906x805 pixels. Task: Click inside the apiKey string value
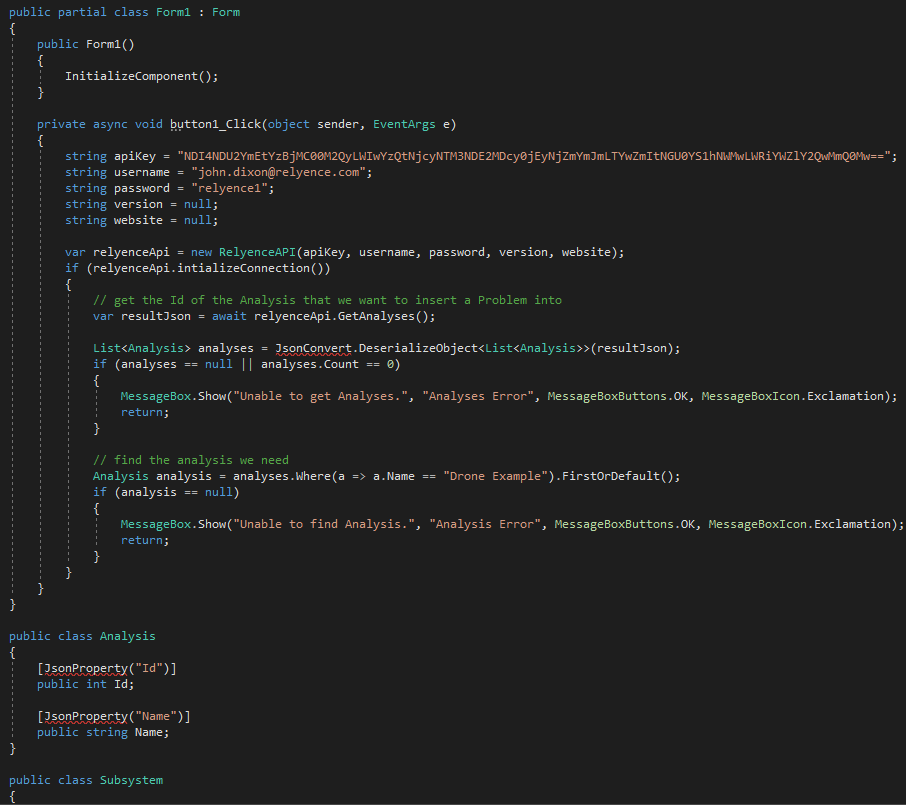536,156
